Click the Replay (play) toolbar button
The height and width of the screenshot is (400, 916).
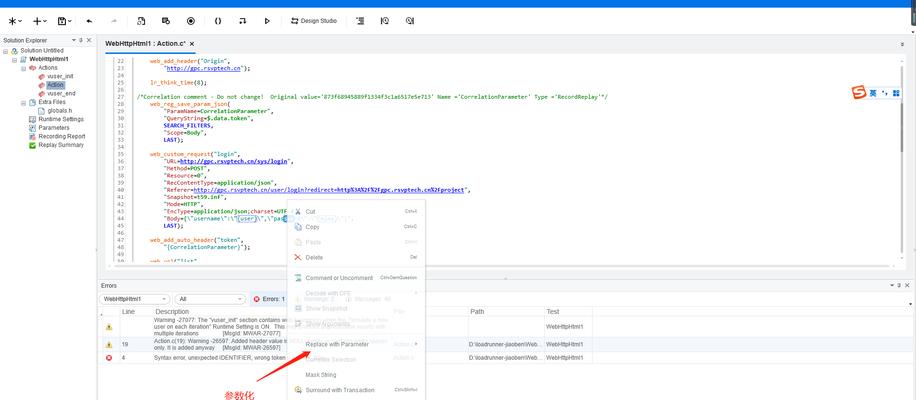tap(267, 21)
